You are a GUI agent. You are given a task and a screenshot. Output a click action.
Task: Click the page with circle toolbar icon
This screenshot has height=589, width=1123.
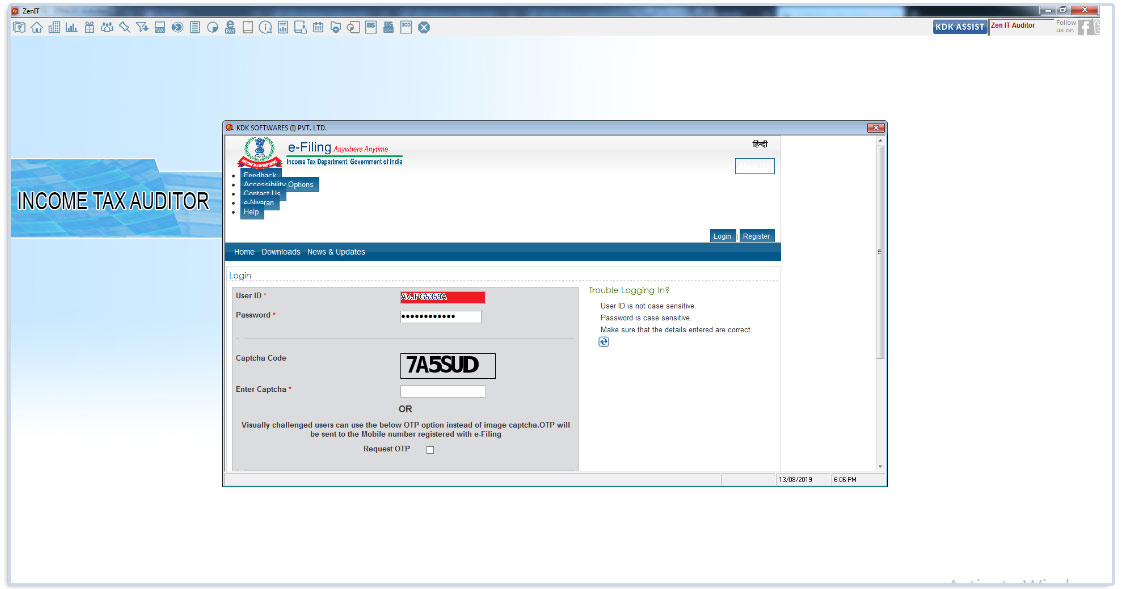(x=353, y=27)
